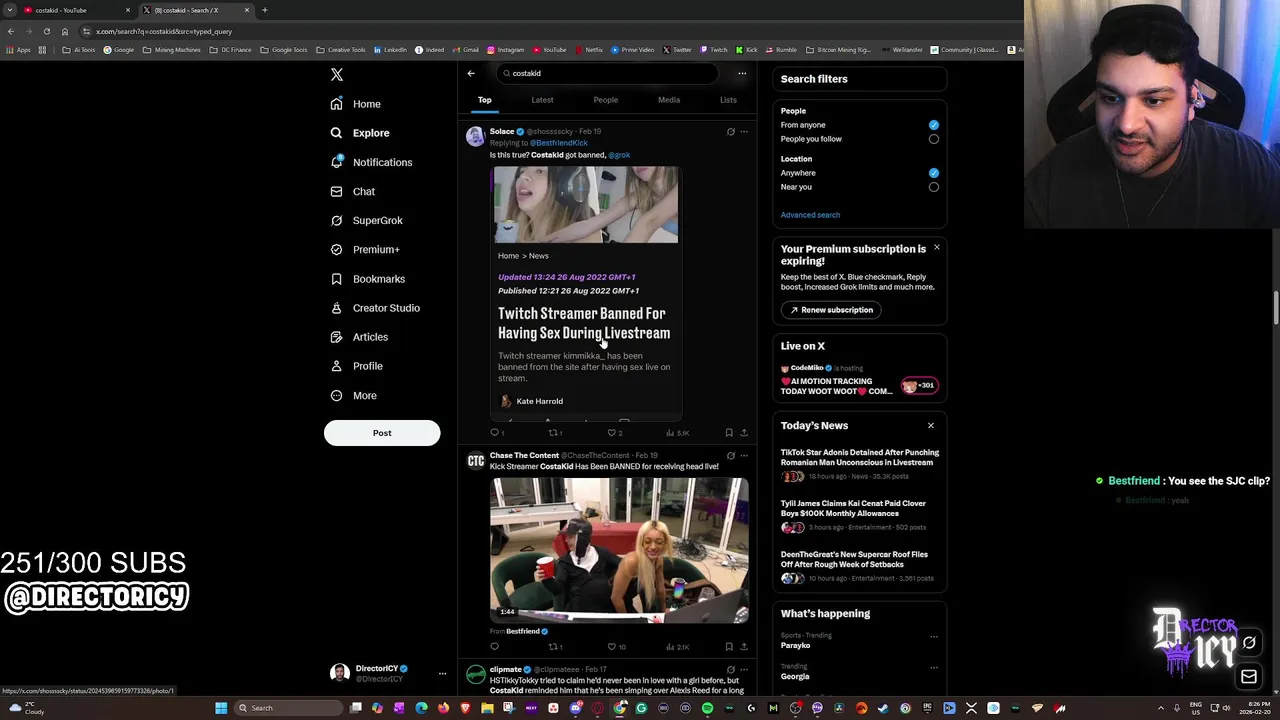1280x720 pixels.
Task: Open Tylil James Claims Kai Cenat news
Action: (859, 517)
